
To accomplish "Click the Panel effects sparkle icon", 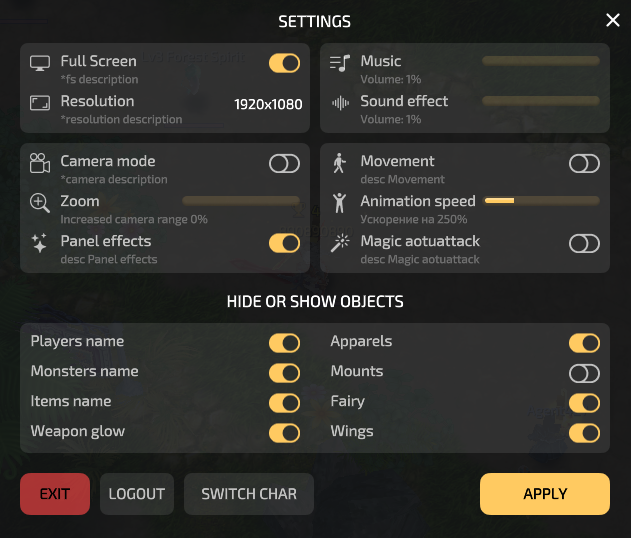I will [40, 243].
